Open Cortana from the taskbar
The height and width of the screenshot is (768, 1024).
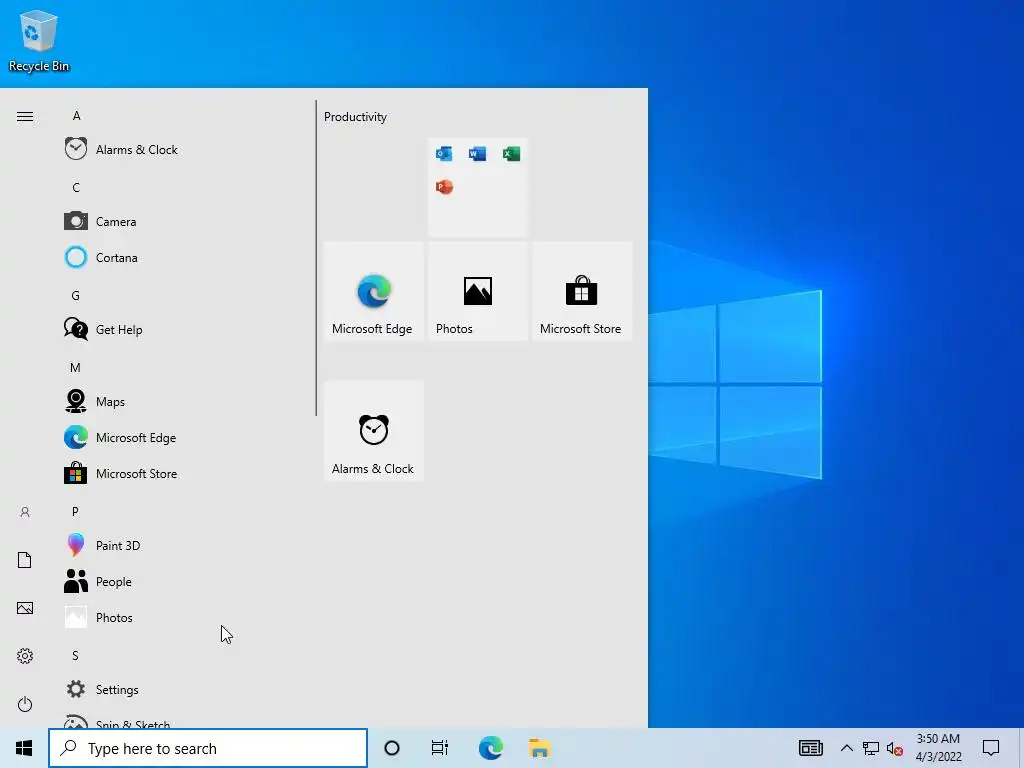pyautogui.click(x=391, y=748)
